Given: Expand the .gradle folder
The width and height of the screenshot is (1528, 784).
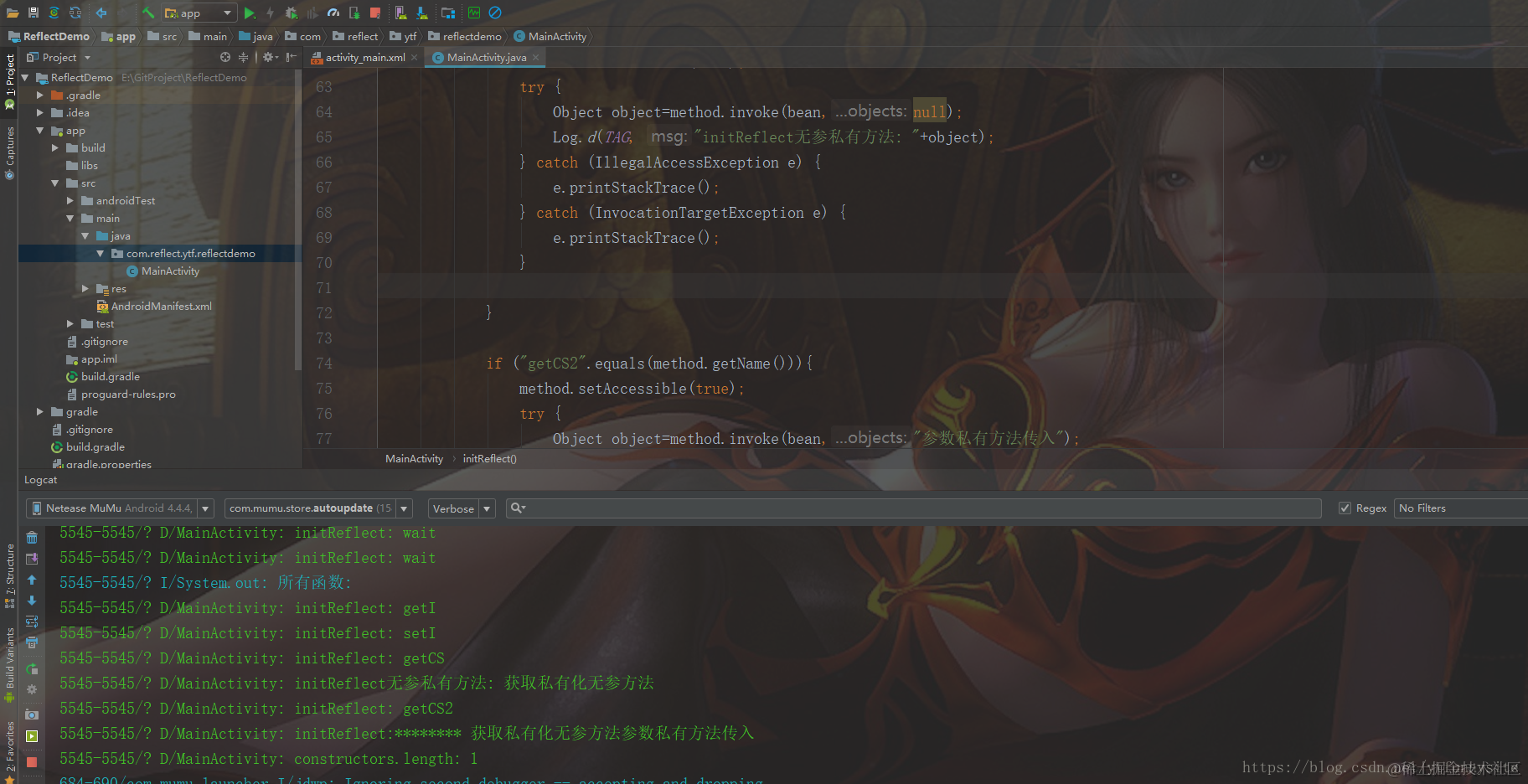Looking at the screenshot, I should pyautogui.click(x=39, y=95).
